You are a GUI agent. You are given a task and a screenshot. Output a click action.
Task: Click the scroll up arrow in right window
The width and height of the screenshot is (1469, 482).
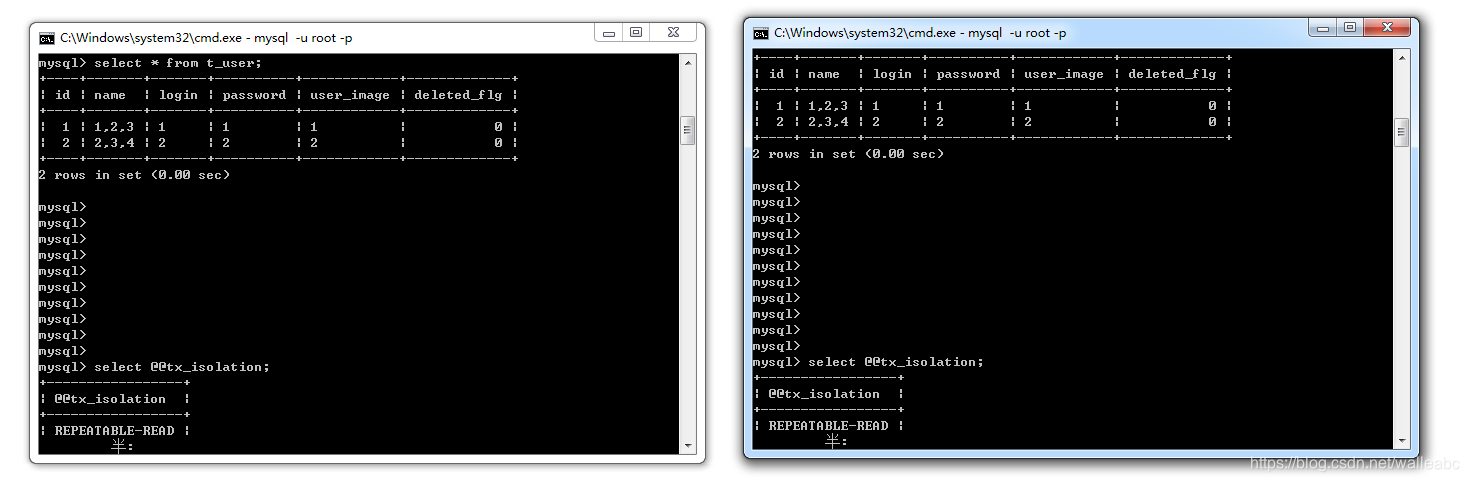pos(1401,57)
